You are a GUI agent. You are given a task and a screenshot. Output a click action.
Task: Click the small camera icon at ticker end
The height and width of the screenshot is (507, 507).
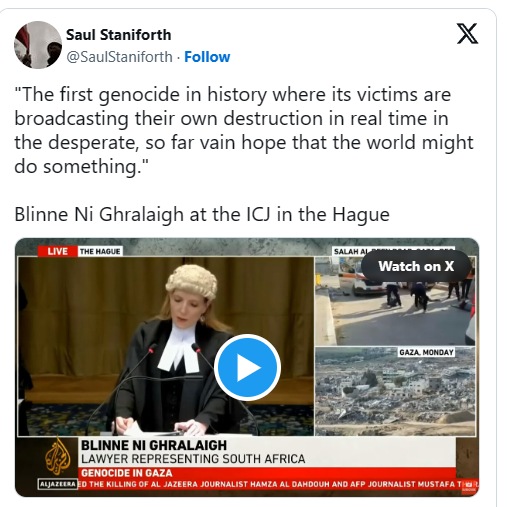pyautogui.click(x=469, y=485)
